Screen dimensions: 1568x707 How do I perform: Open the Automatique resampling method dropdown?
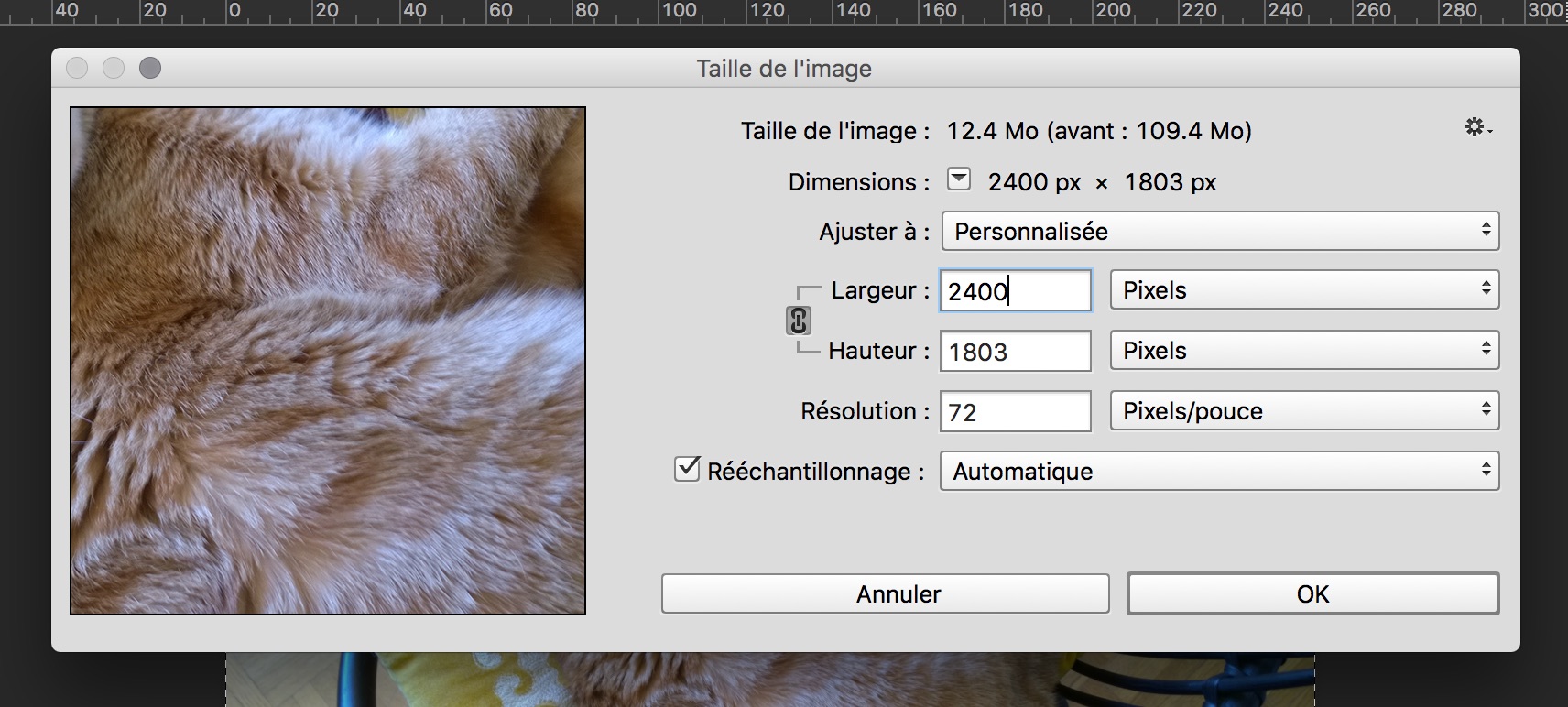click(1219, 471)
